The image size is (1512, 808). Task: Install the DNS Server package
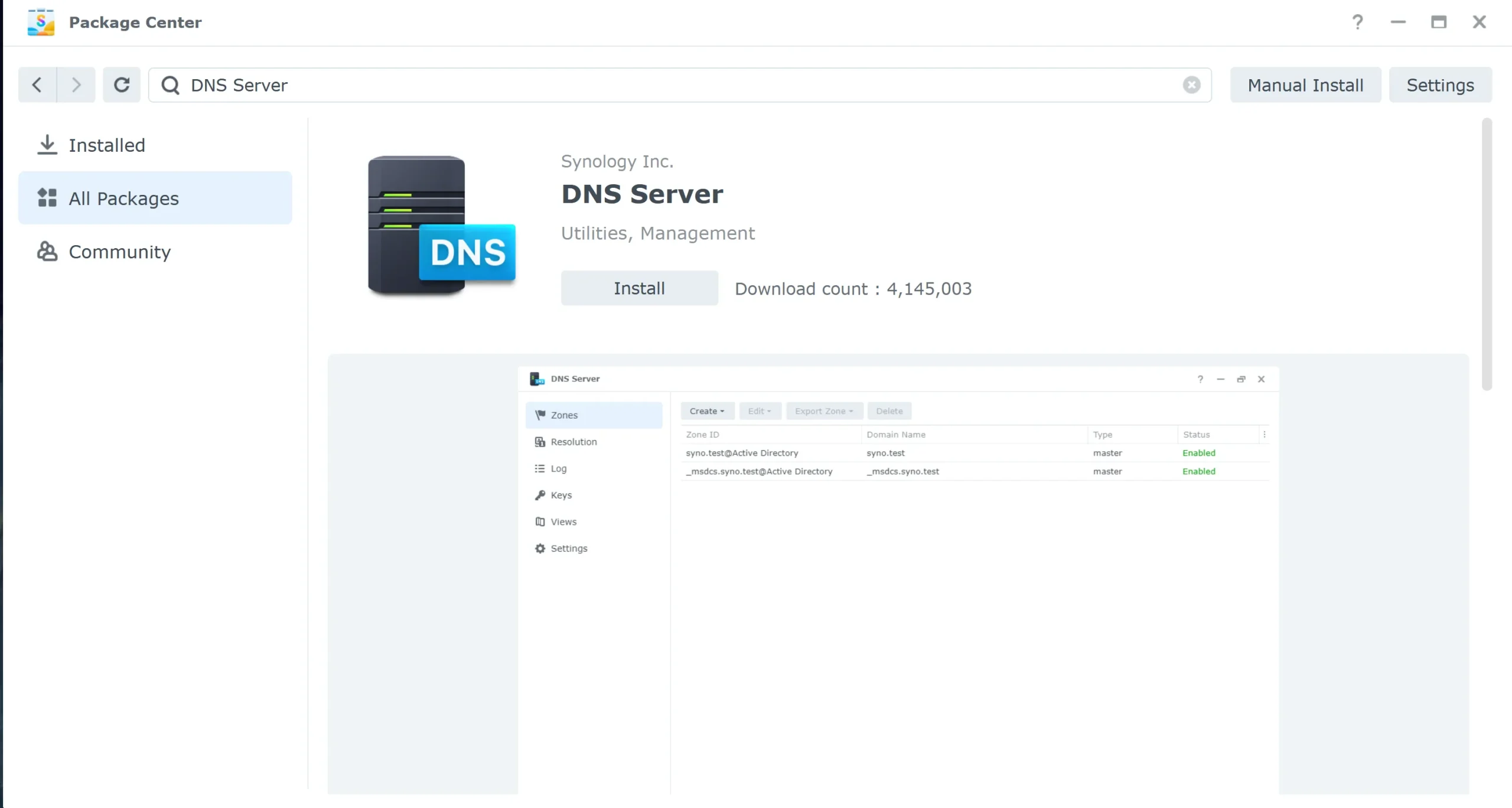(639, 288)
